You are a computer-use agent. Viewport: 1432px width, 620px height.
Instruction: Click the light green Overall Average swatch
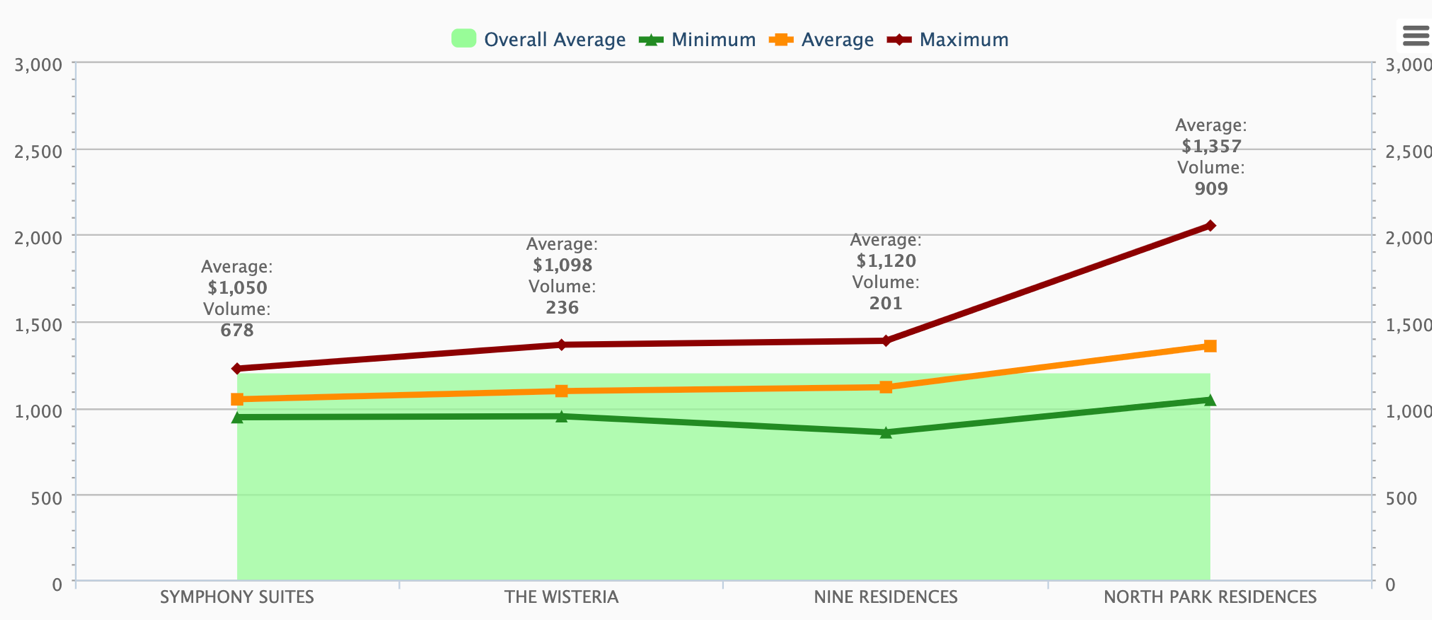[x=463, y=39]
